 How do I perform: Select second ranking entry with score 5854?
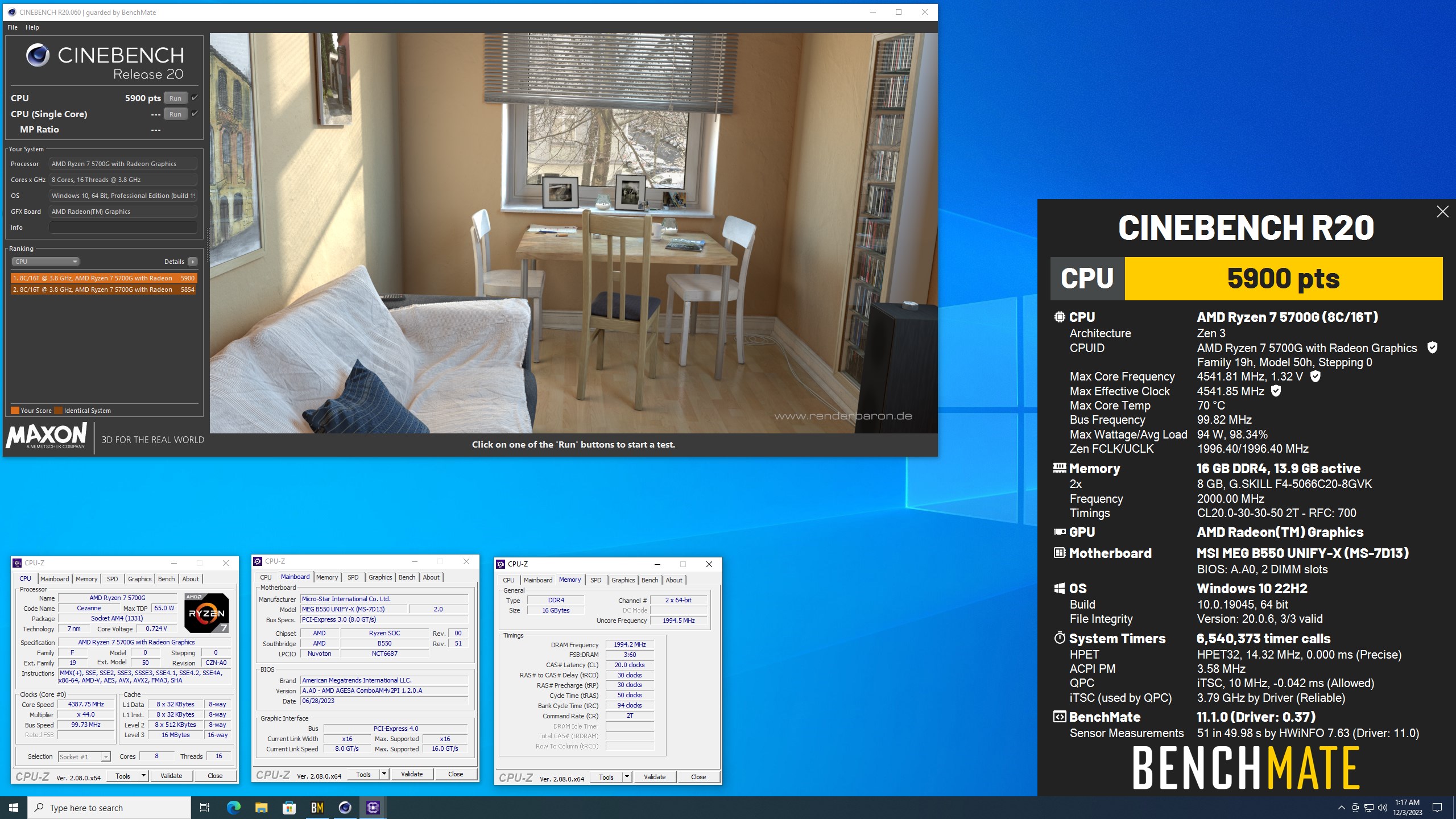coord(104,289)
